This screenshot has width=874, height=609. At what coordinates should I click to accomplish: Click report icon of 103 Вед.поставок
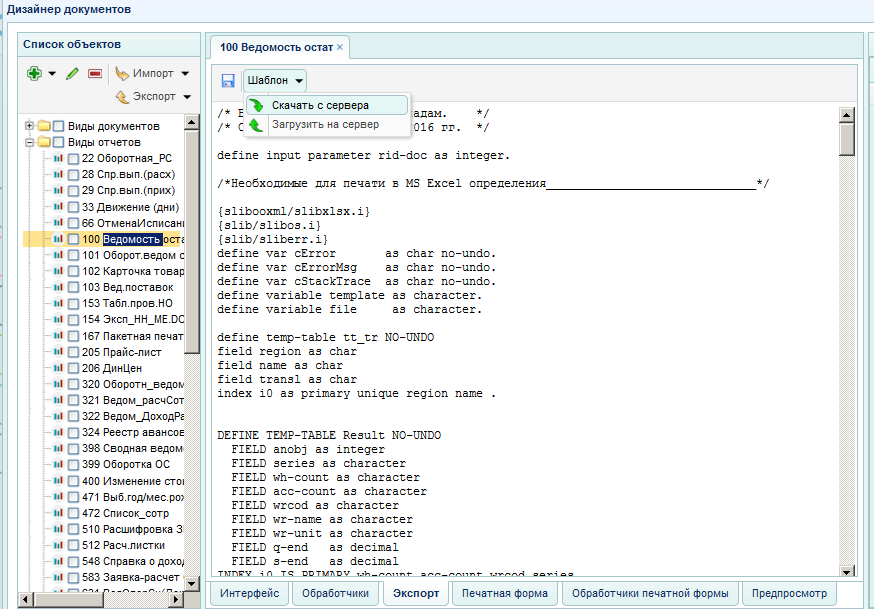click(x=58, y=288)
